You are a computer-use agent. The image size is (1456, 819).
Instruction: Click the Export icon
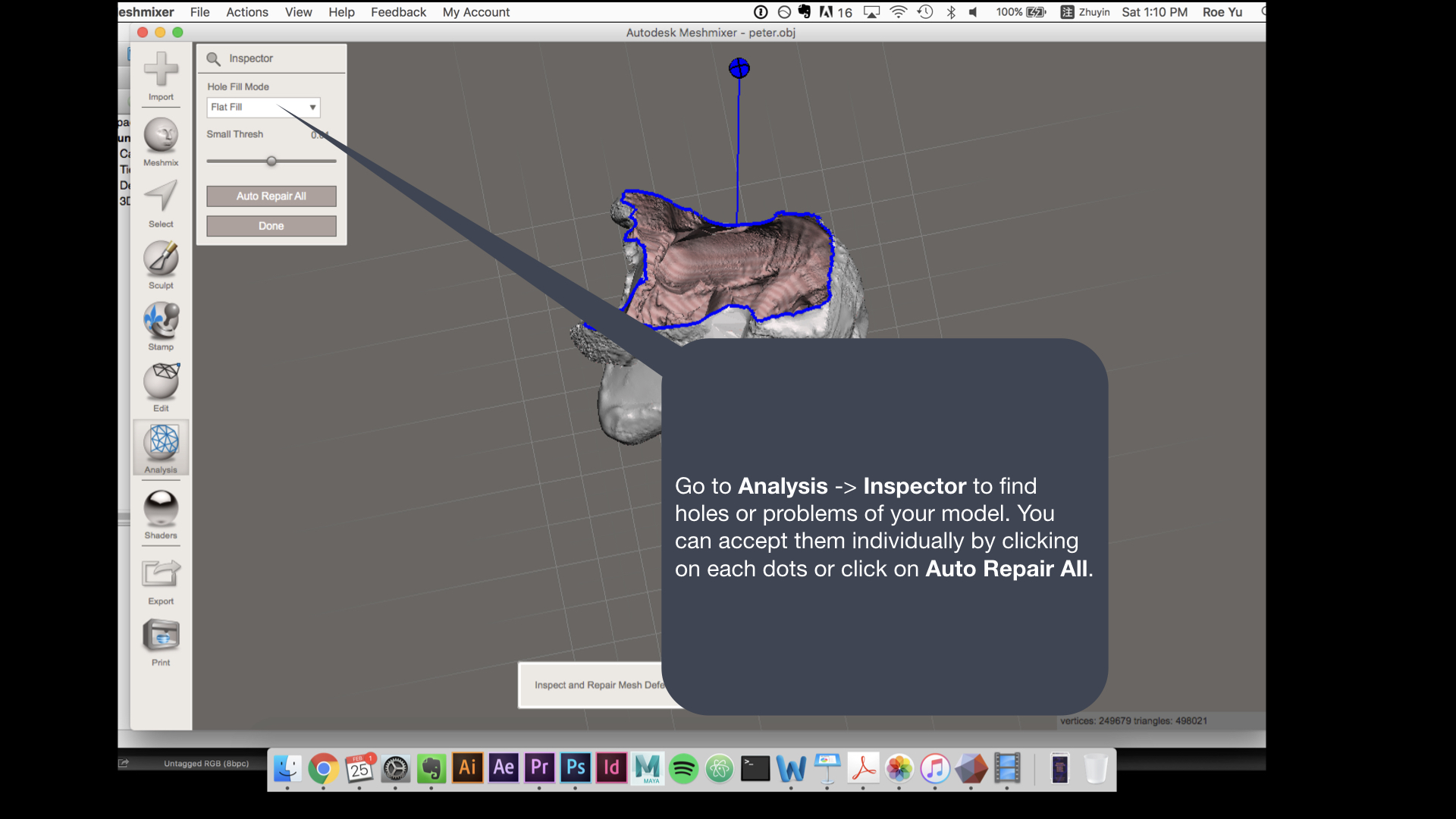click(x=161, y=574)
